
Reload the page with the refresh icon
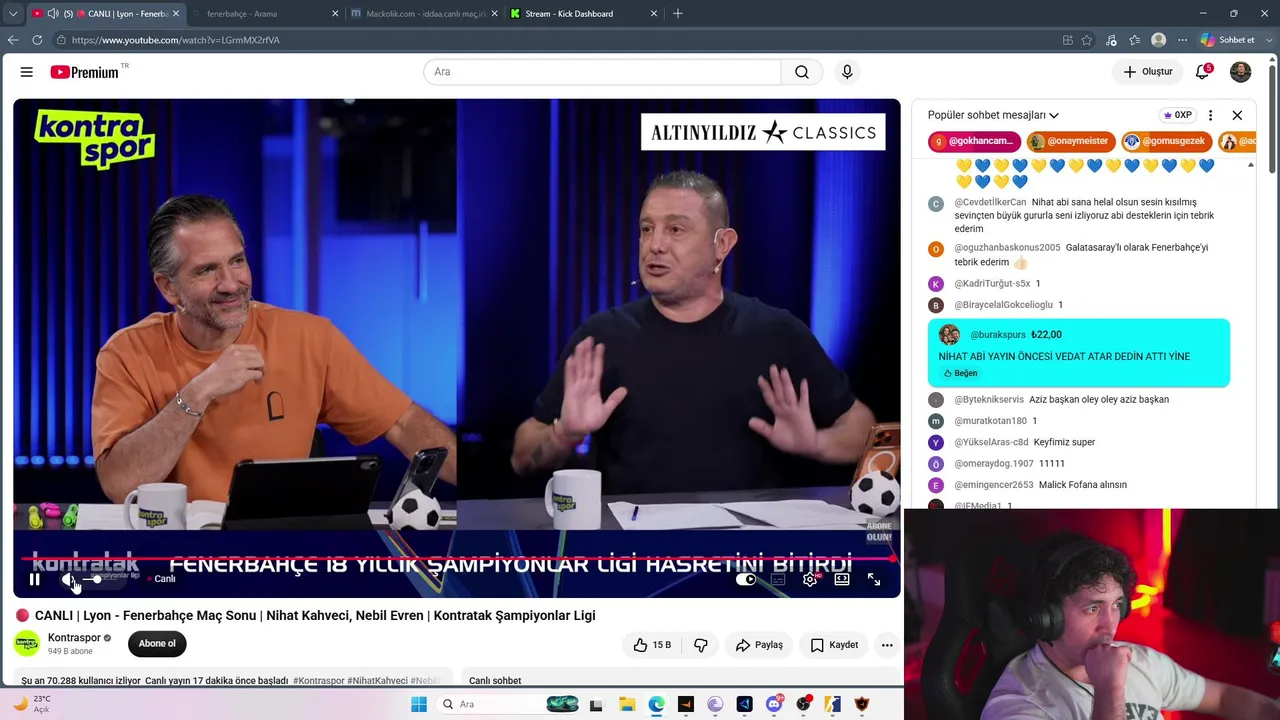[37, 40]
